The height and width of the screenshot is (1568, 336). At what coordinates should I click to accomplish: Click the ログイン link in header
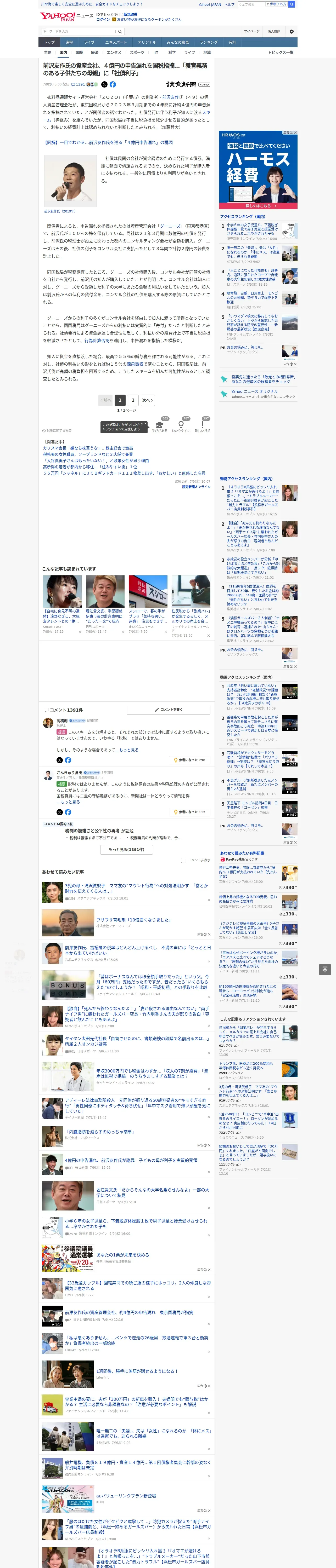click(x=103, y=20)
